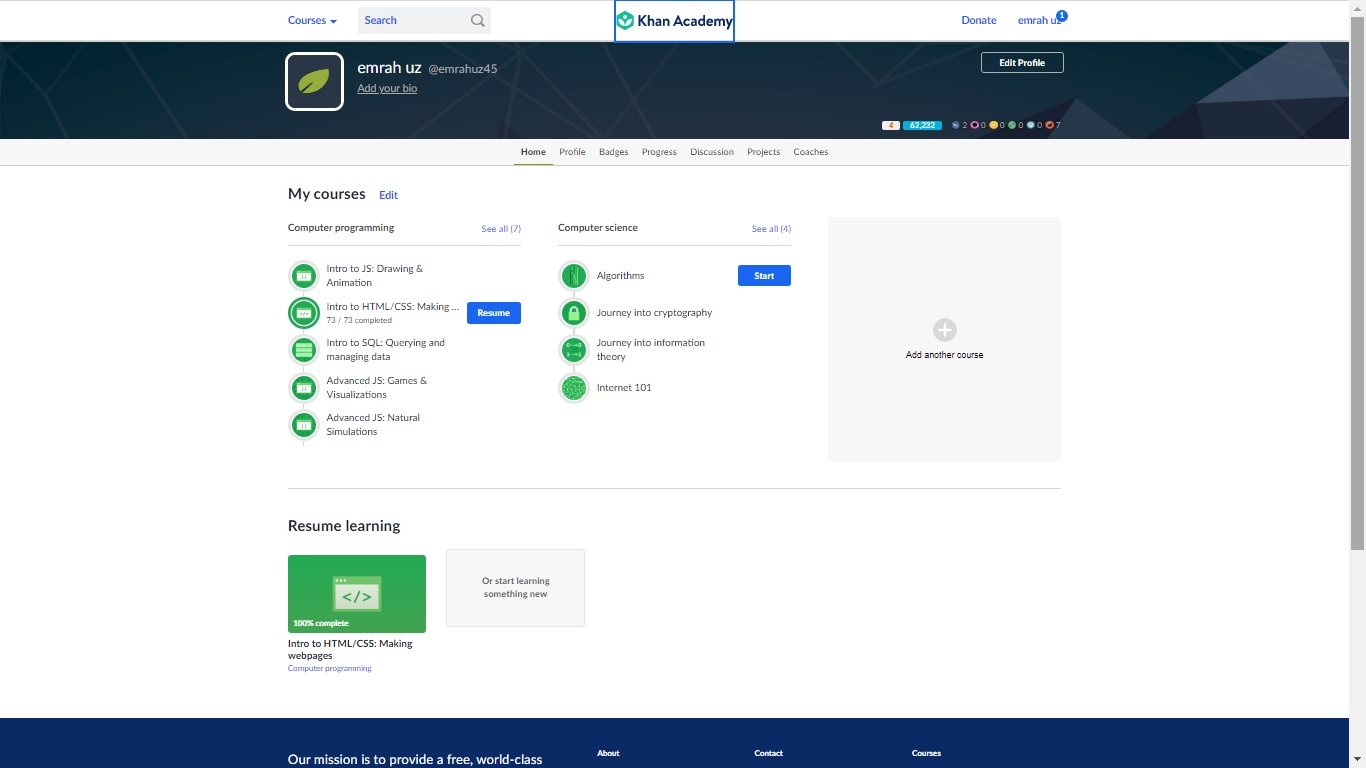Click the Algorithms course icon
This screenshot has width=1366, height=768.
[574, 275]
